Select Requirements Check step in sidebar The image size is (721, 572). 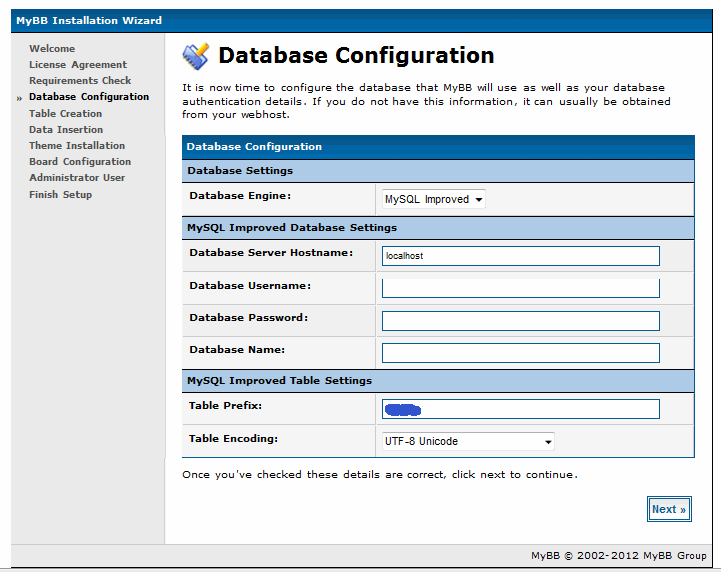point(80,81)
